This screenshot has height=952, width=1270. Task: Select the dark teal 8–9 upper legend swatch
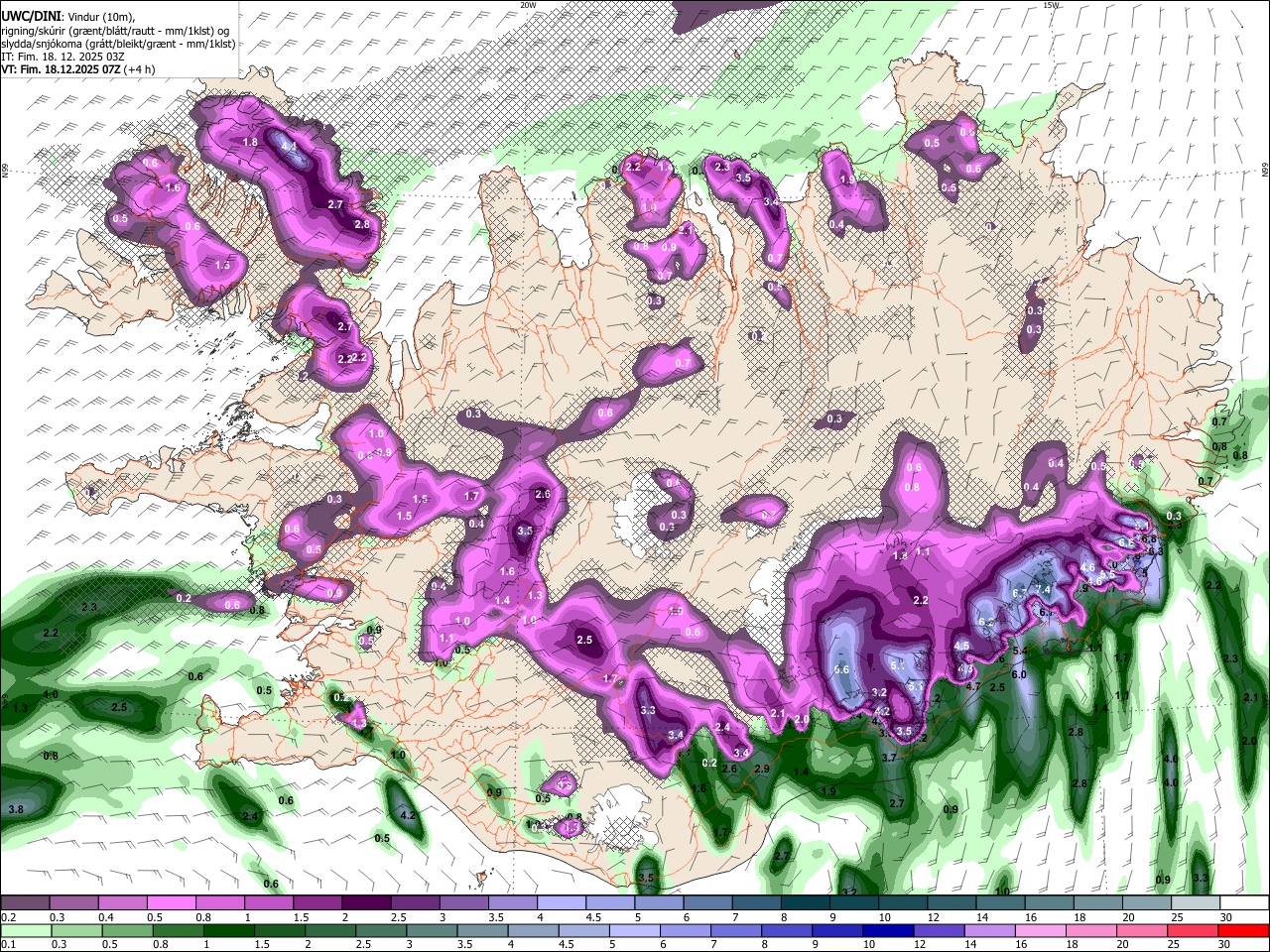click(806, 903)
